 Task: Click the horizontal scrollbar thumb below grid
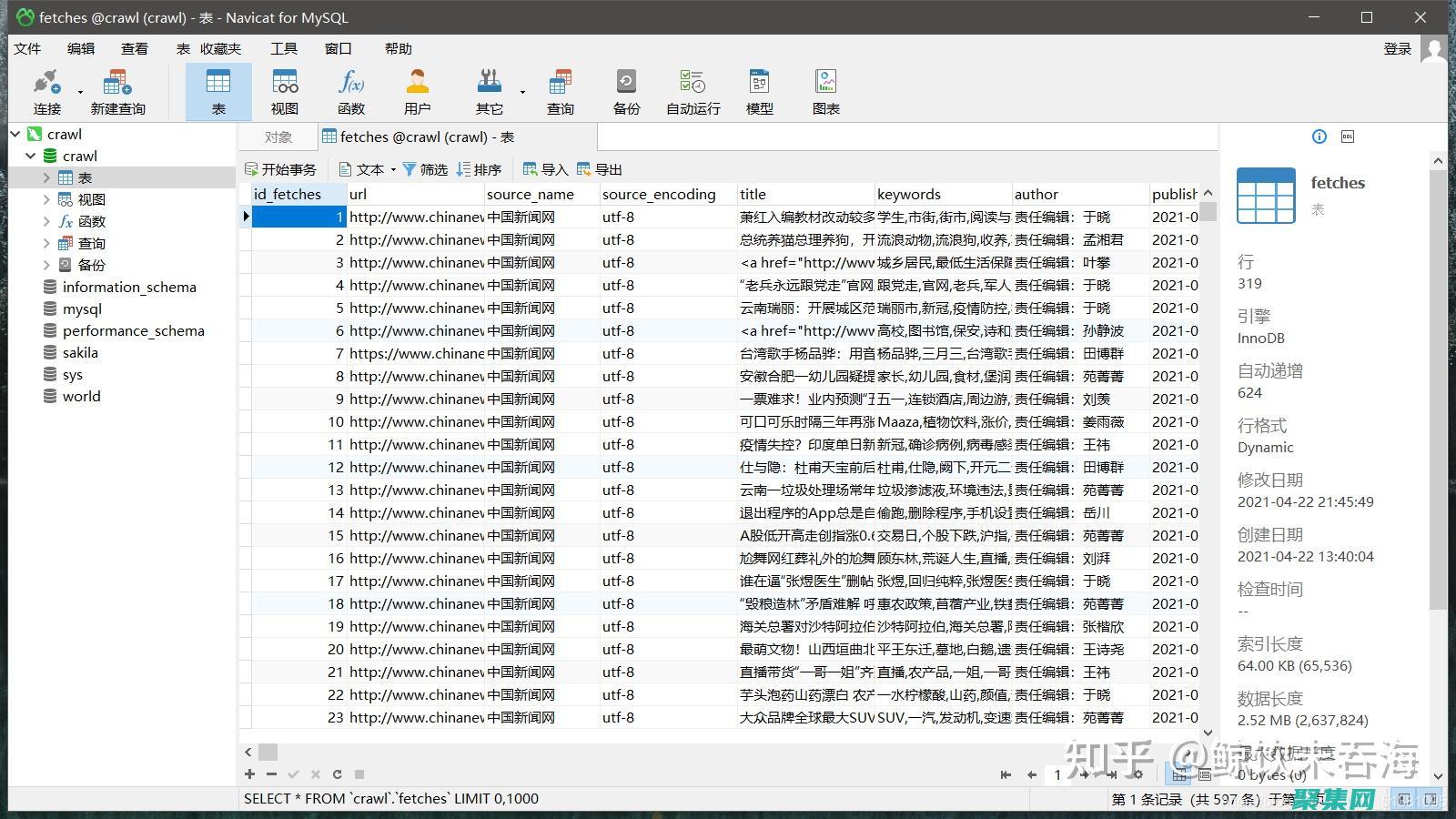pyautogui.click(x=268, y=753)
